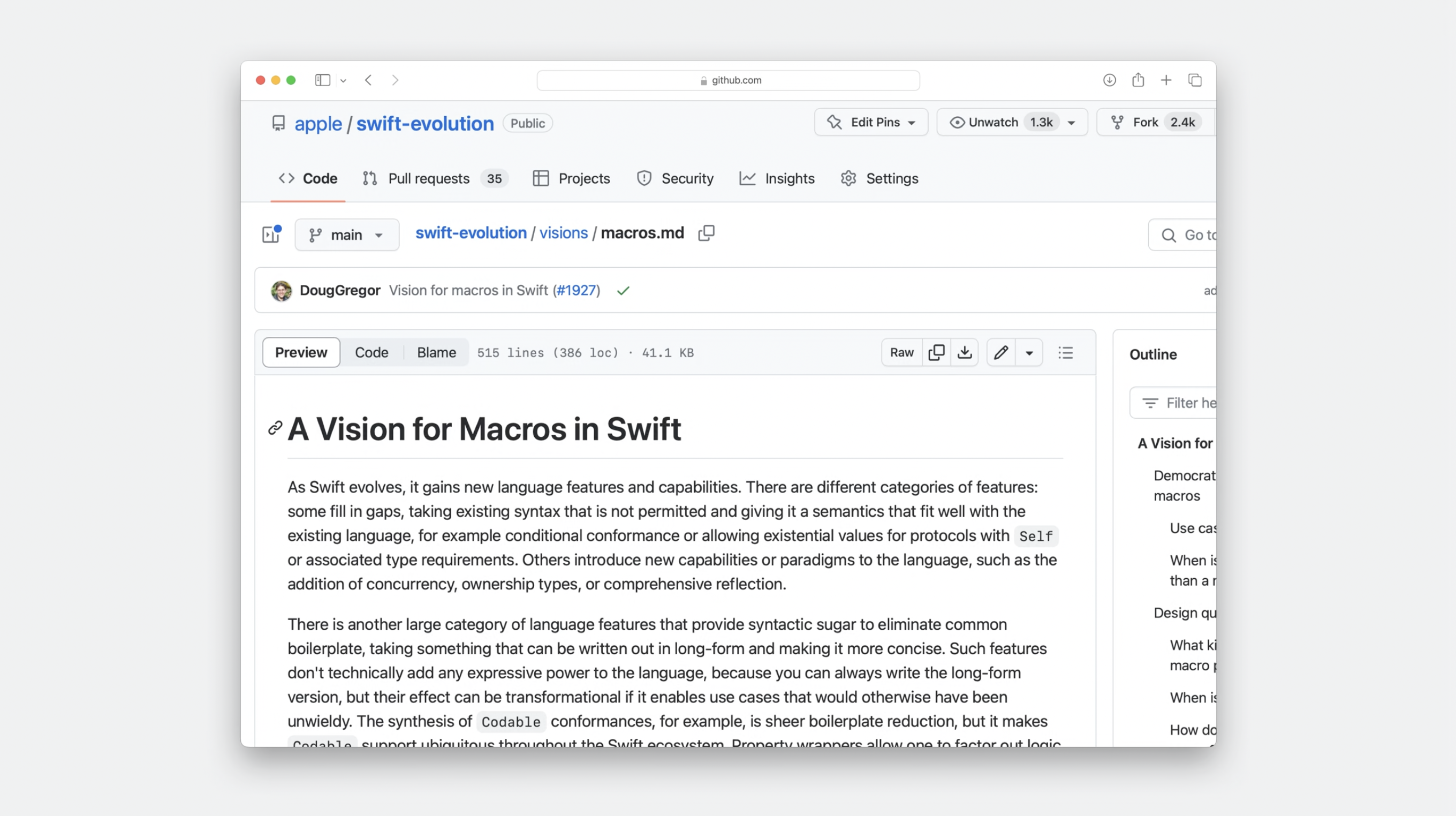The image size is (1456, 816).
Task: Click the commit message Vision for macros in Swift
Action: 468,290
